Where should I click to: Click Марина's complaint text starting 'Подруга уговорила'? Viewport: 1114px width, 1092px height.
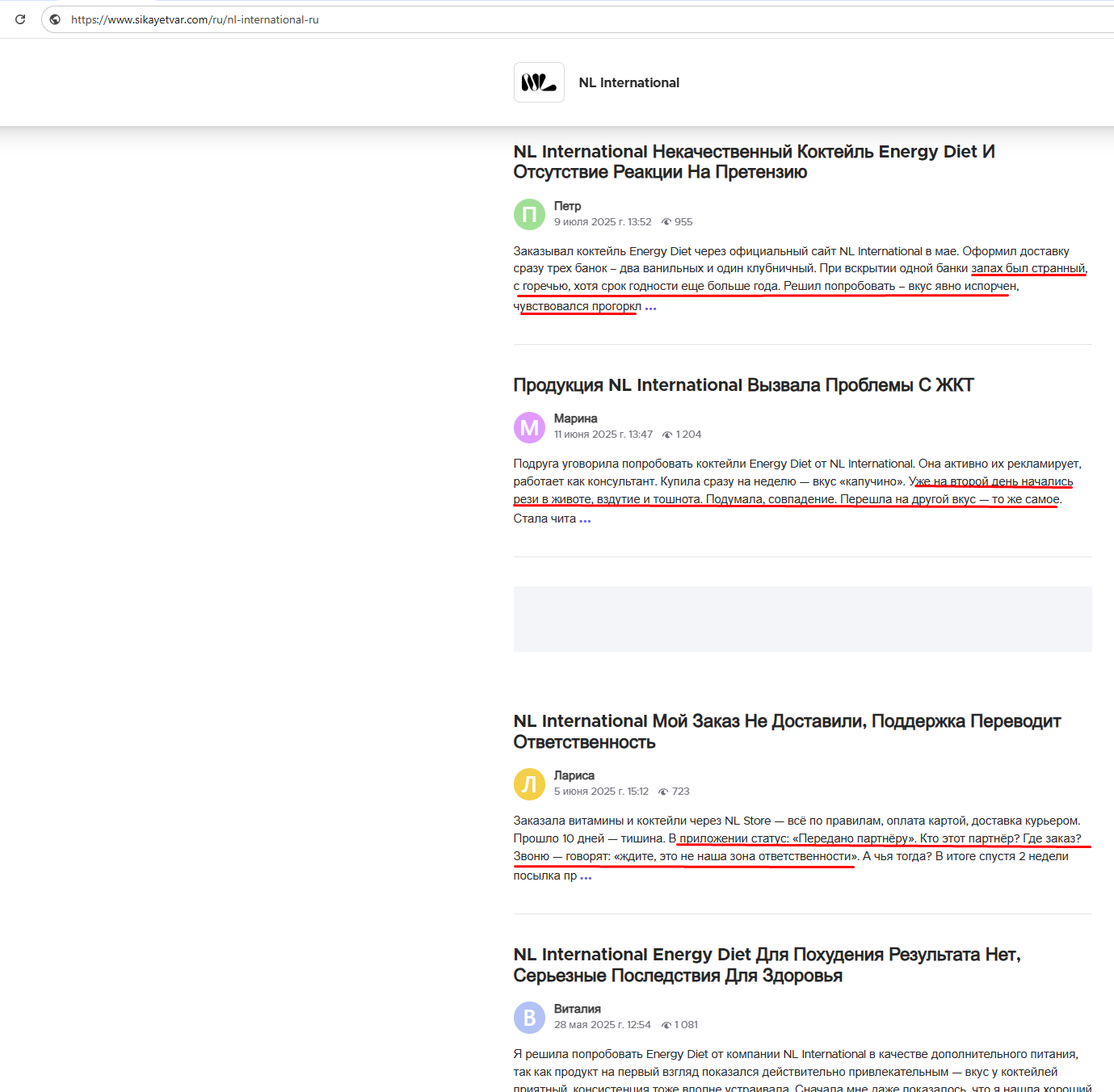(x=797, y=490)
